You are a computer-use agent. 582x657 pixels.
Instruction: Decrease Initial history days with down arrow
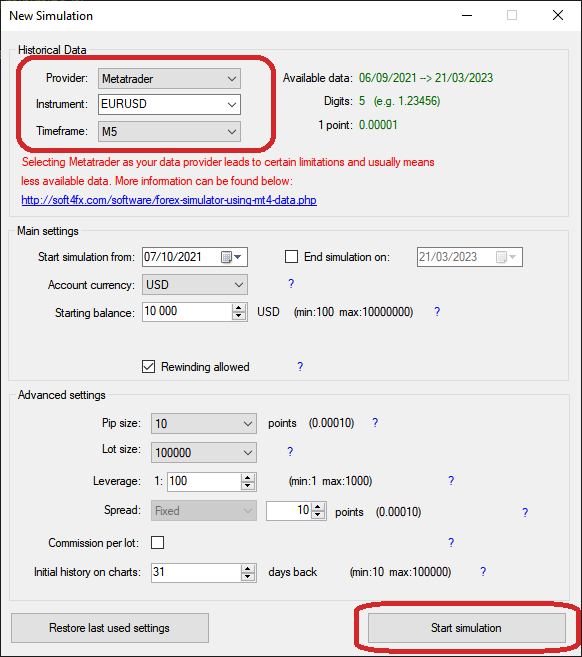point(248,577)
